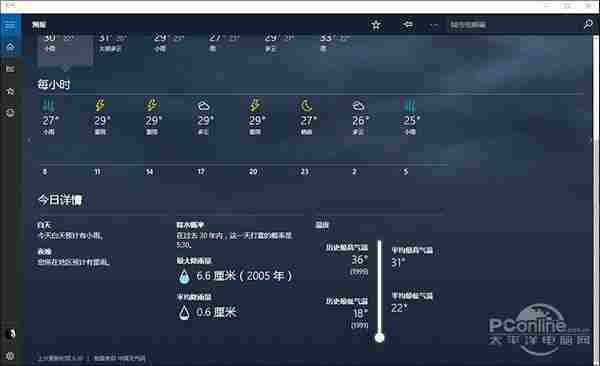The image size is (600, 366).
Task: Select the cloudy icon at hour 17
Action: coord(203,105)
